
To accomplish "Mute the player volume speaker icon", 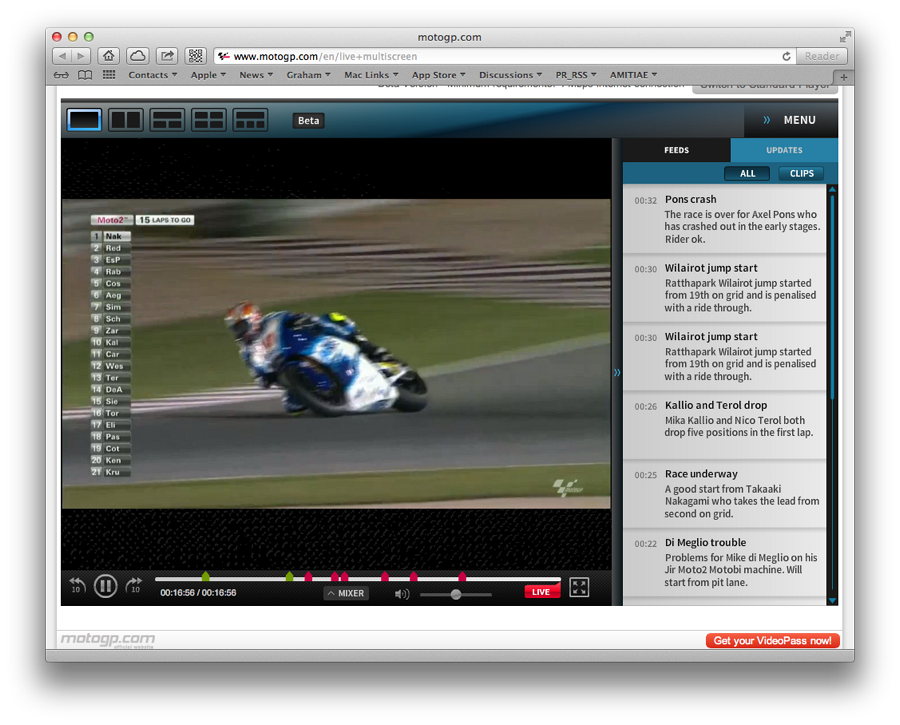I will point(402,594).
